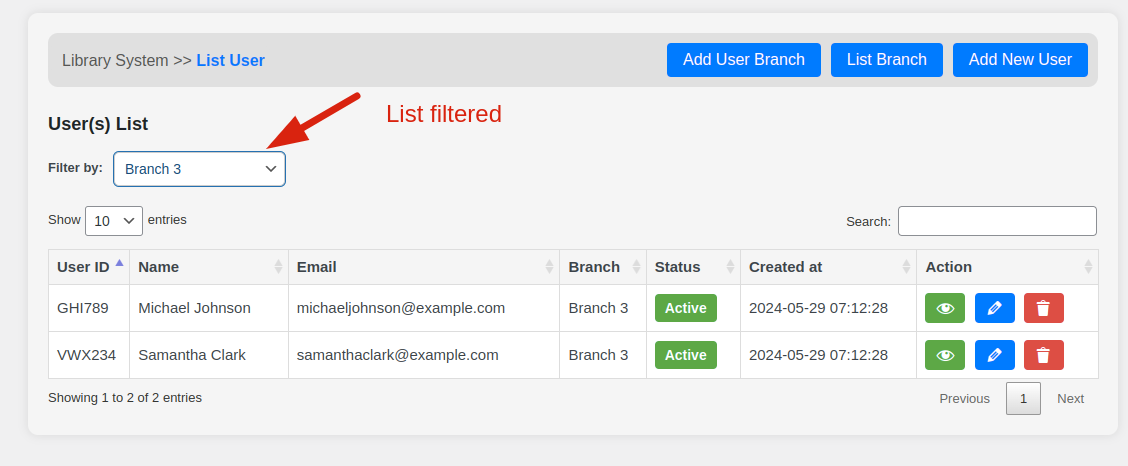This screenshot has height=466, width=1128.
Task: View Samantha Clark's details with eye icon
Action: pyautogui.click(x=945, y=355)
